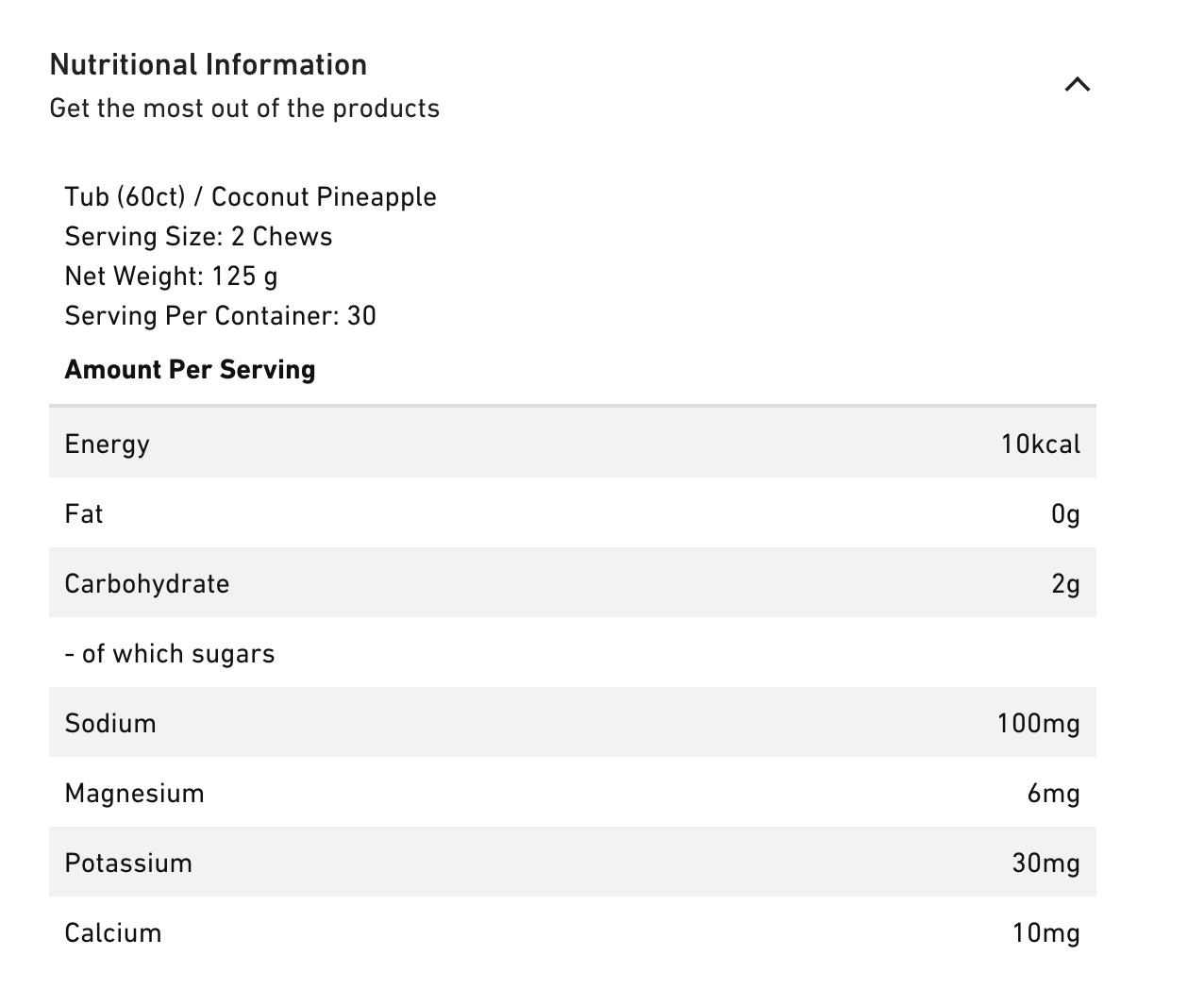Click the Potassium row label
1204x1006 pixels.
pyautogui.click(x=128, y=863)
